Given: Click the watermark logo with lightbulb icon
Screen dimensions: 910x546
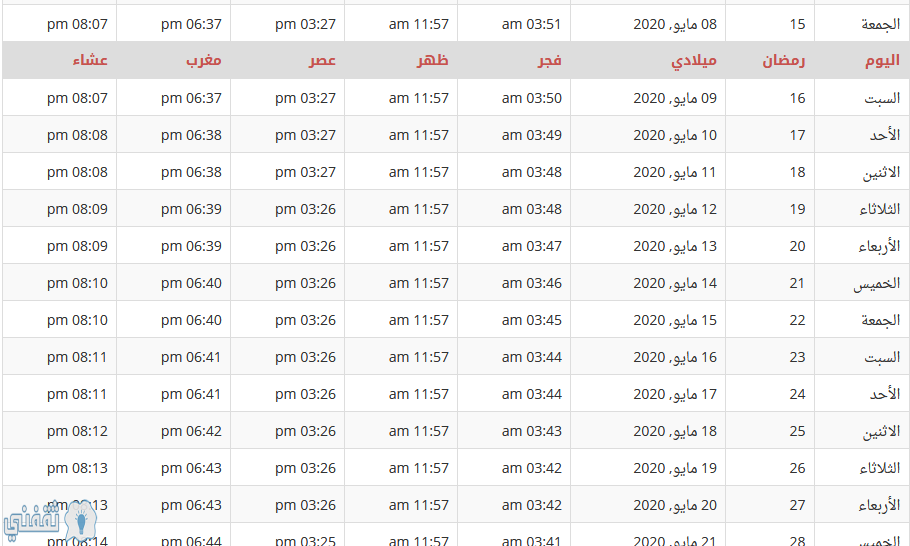Looking at the screenshot, I should (49, 520).
